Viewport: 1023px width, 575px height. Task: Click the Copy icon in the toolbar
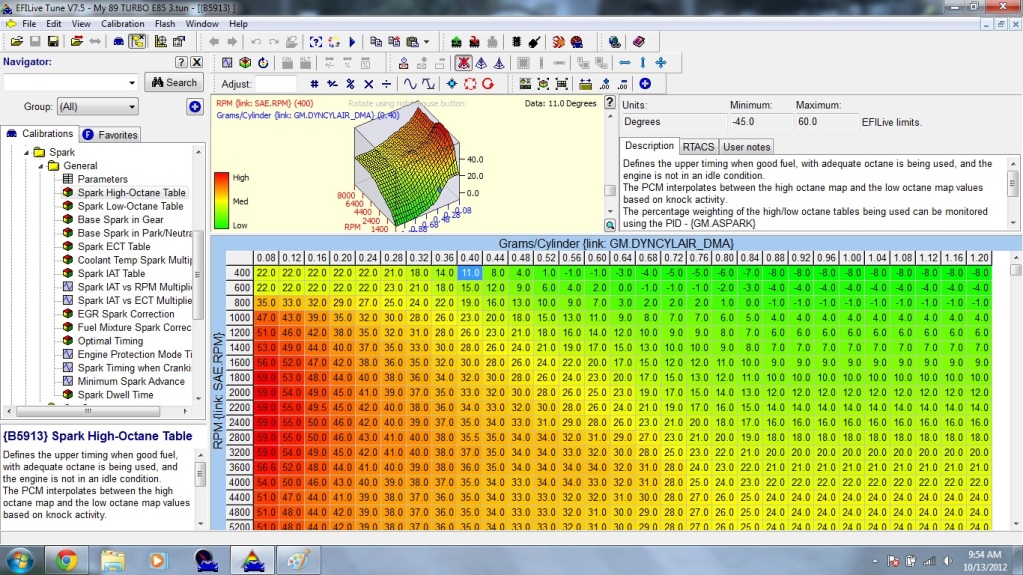(376, 42)
